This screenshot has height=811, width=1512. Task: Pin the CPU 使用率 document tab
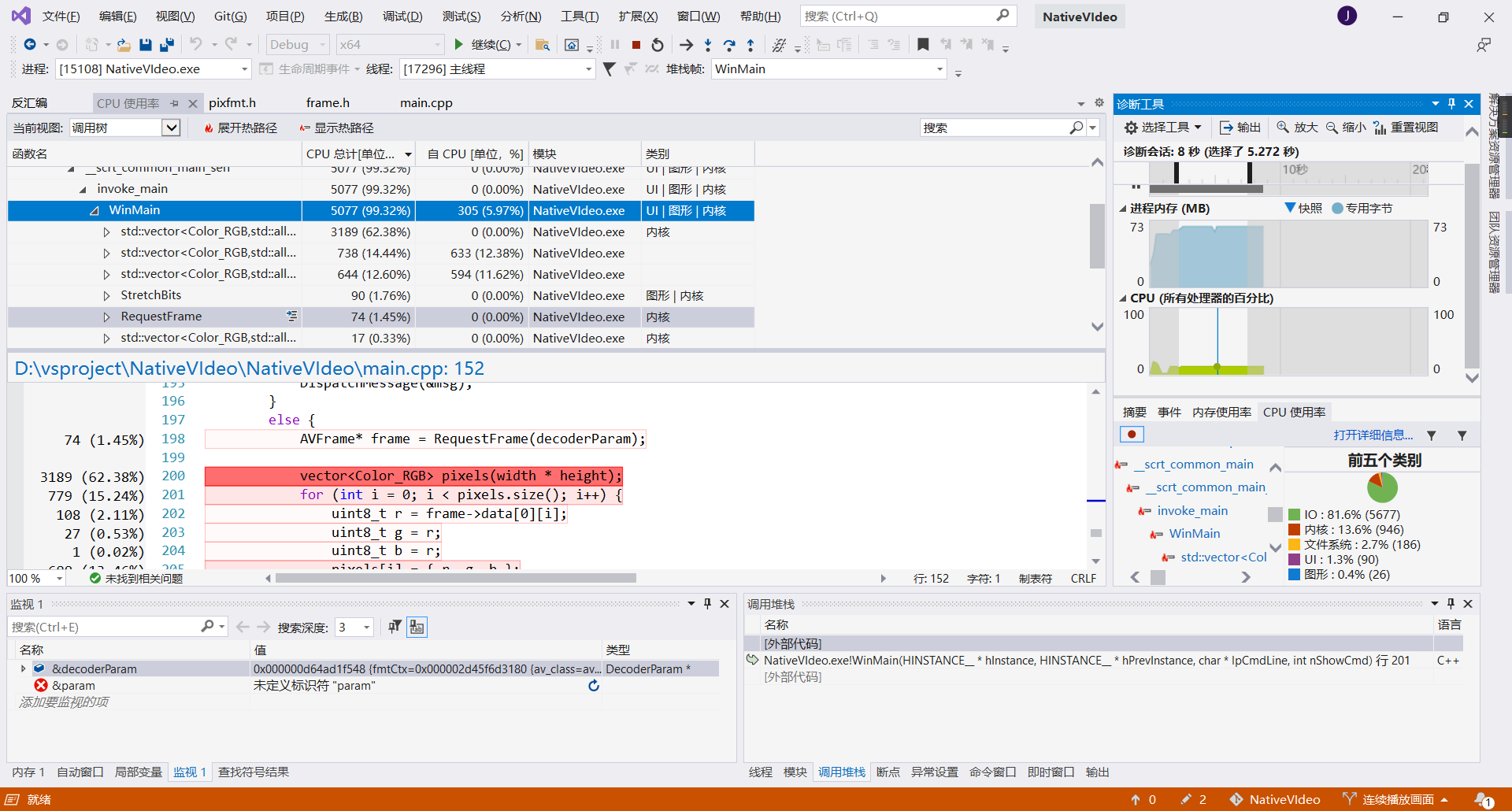click(x=175, y=103)
